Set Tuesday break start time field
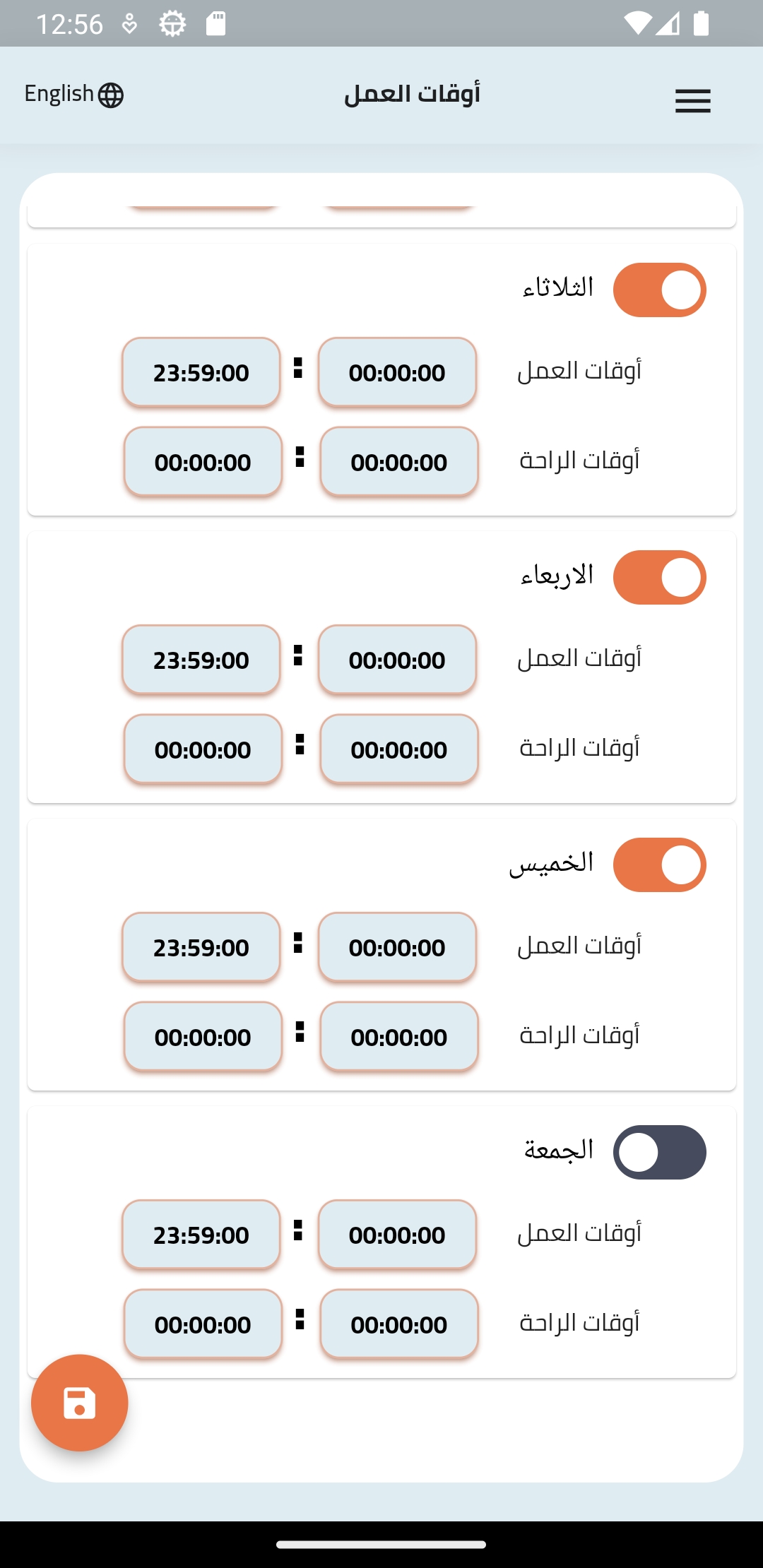763x1568 pixels. click(399, 462)
